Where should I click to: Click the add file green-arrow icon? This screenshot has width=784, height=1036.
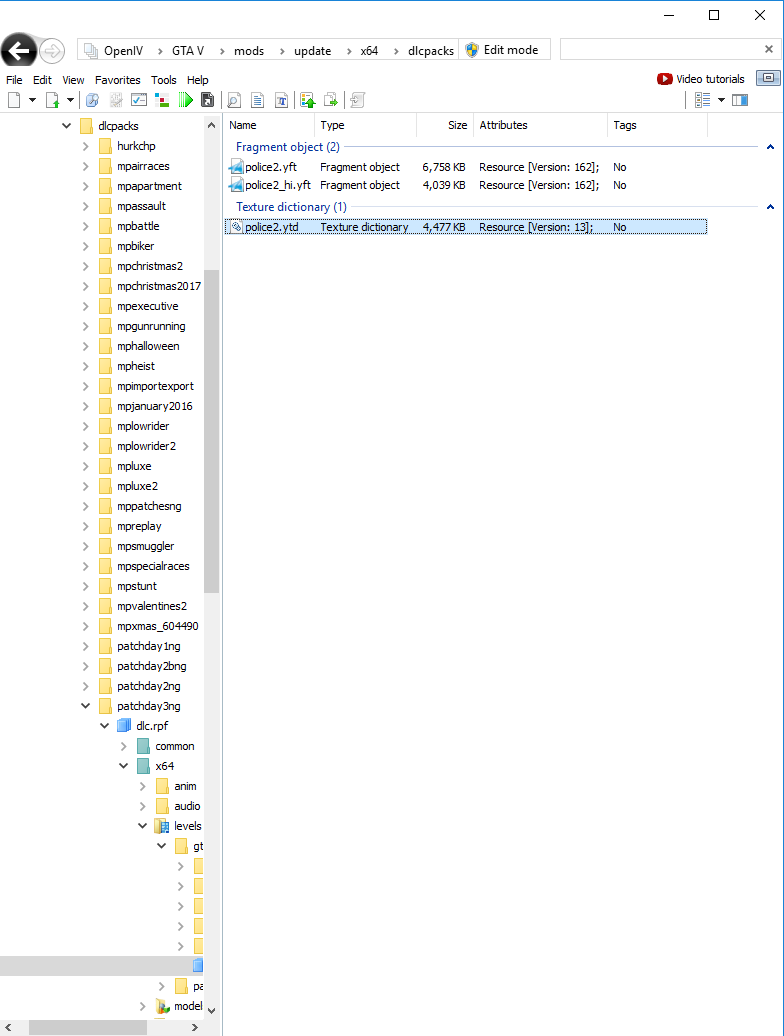pos(52,100)
